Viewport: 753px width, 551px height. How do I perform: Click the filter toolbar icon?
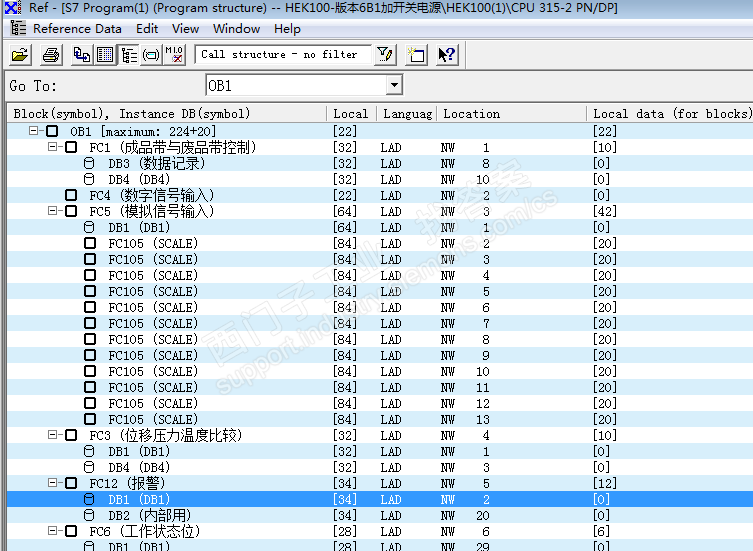[385, 54]
